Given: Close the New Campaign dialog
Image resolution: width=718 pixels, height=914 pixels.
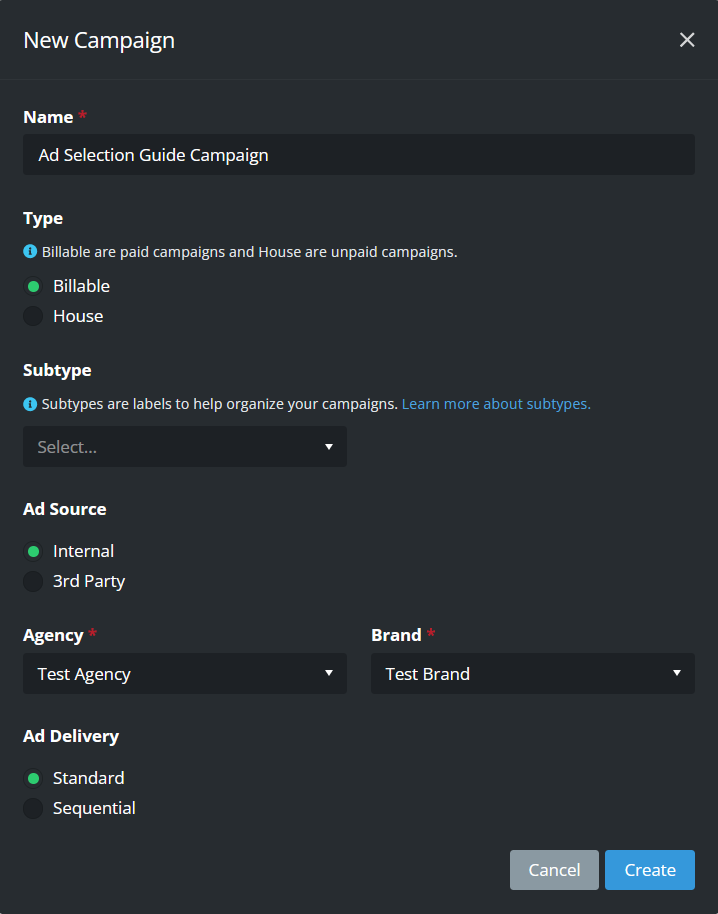Looking at the screenshot, I should pyautogui.click(x=687, y=40).
